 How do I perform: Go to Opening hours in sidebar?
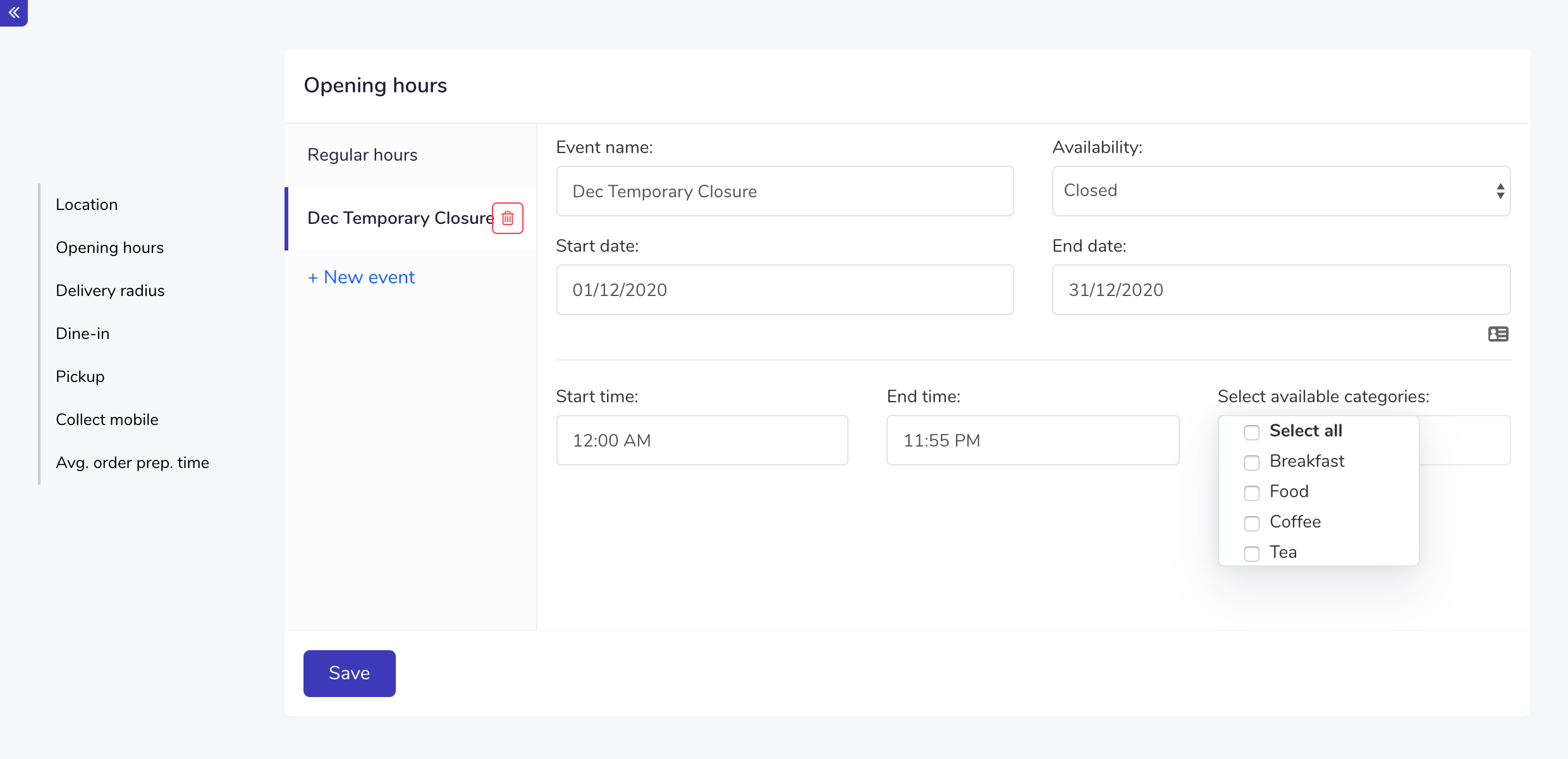(x=109, y=247)
